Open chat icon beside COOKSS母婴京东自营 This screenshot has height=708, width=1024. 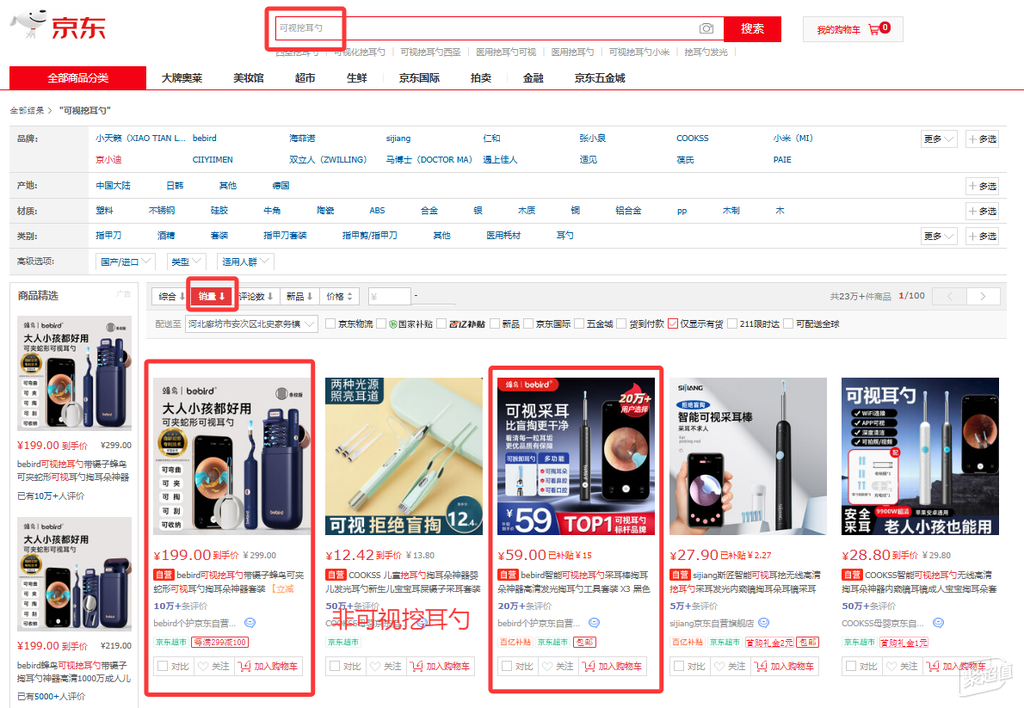pyautogui.click(x=938, y=623)
